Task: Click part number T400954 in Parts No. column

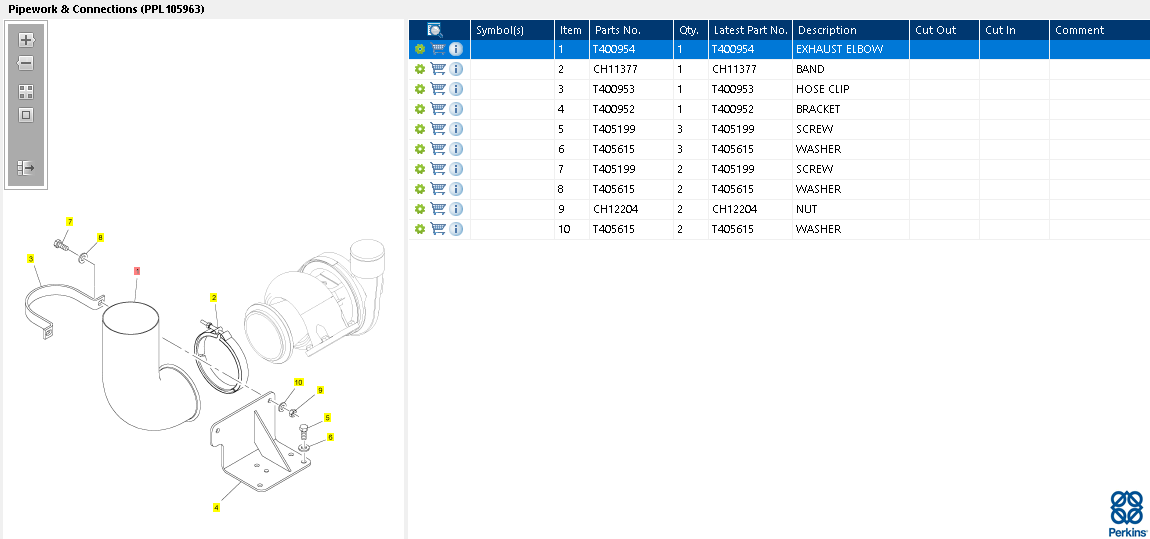Action: point(614,49)
